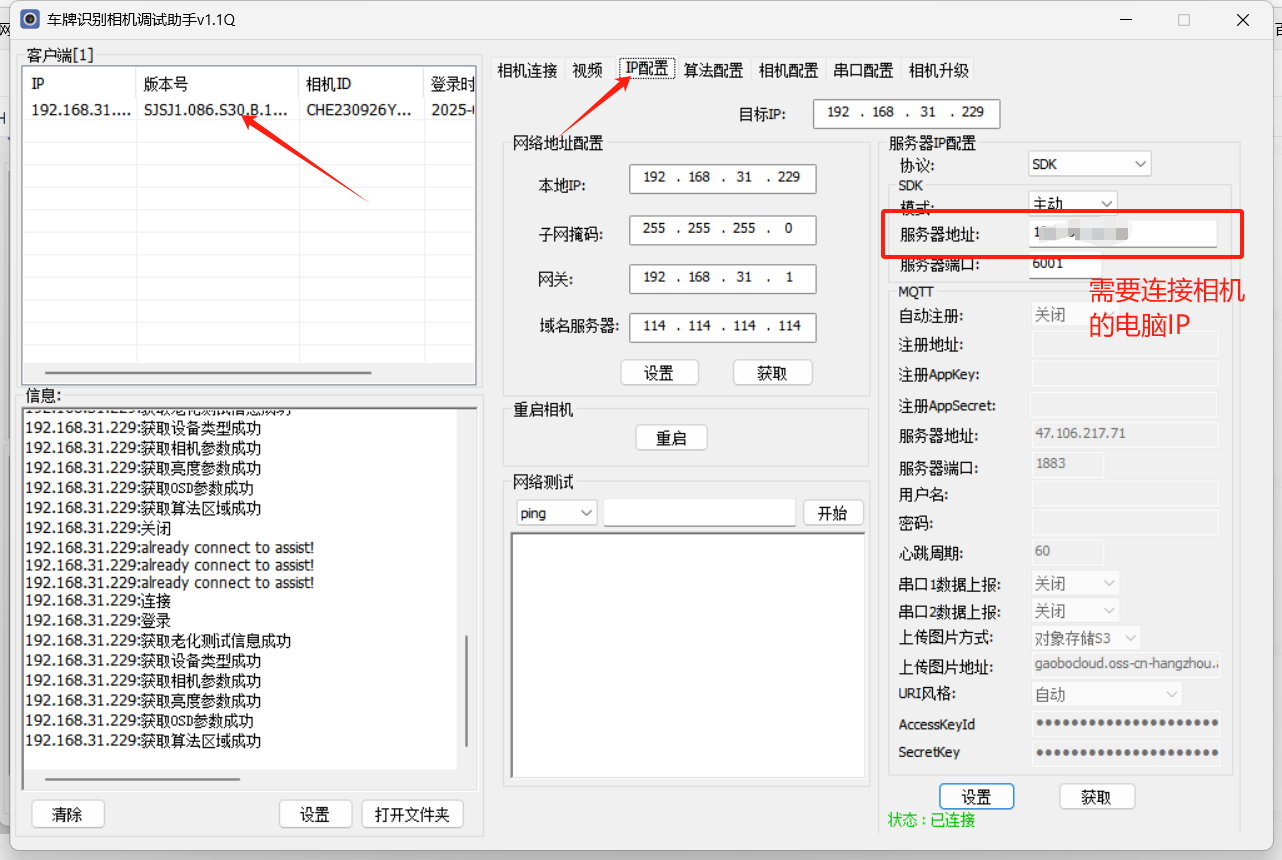
Task: Click the MQTT 服务器地址 field 47.106.217.71
Action: pos(1125,434)
